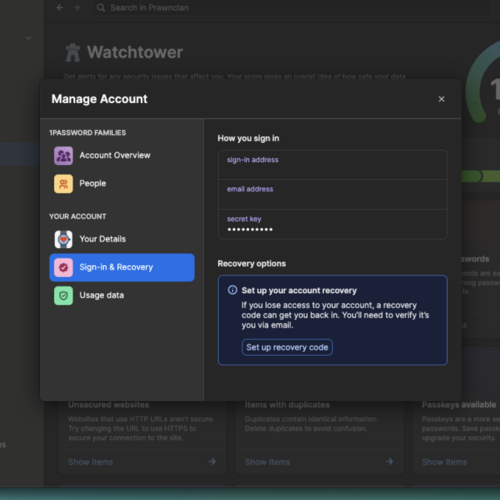Screen dimensions: 500x500
Task: Click the secret key field
Action: tap(332, 224)
